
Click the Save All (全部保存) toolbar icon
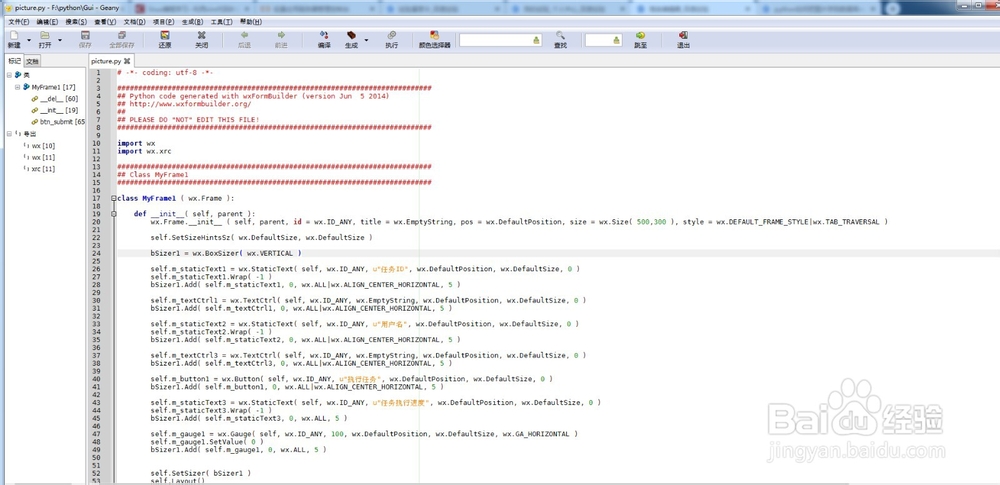click(x=122, y=35)
